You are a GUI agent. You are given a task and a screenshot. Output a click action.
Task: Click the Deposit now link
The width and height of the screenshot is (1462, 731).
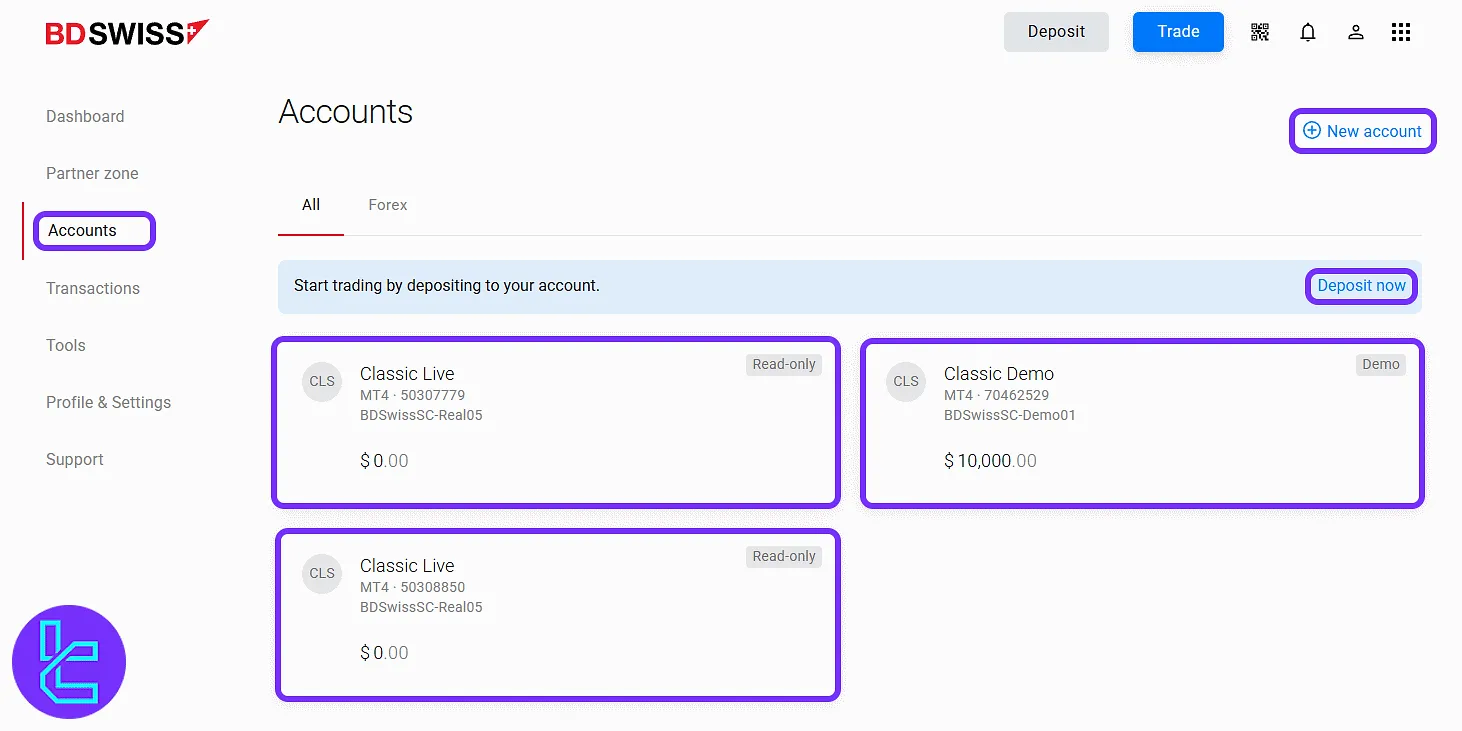coord(1361,286)
